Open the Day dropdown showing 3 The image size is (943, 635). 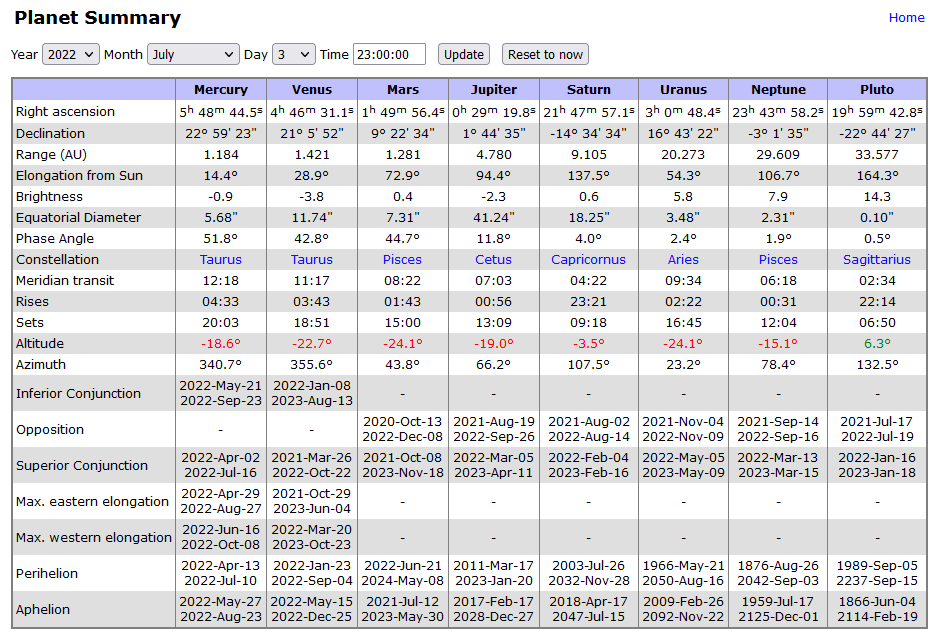pyautogui.click(x=293, y=54)
